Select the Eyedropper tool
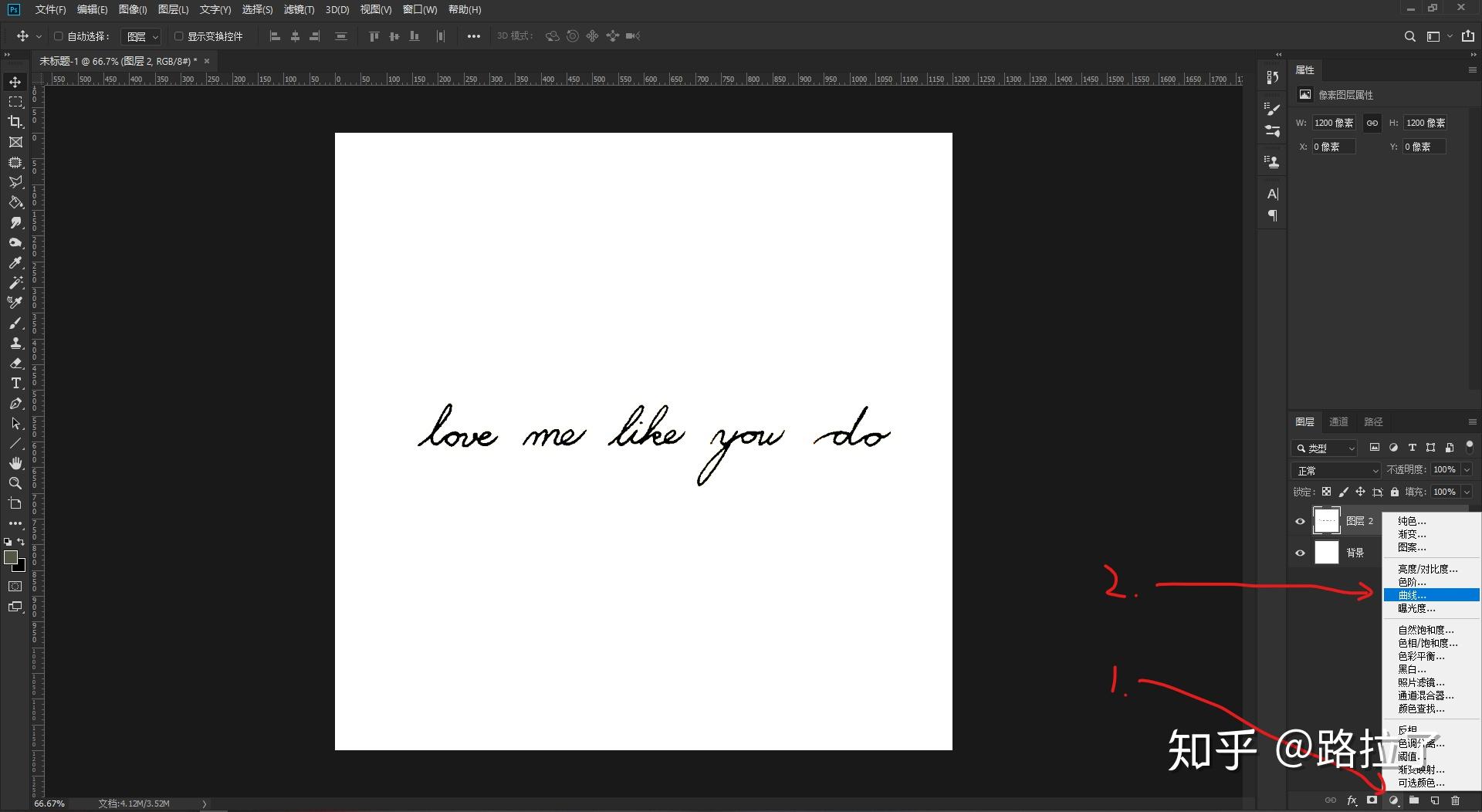This screenshot has width=1482, height=812. point(15,262)
